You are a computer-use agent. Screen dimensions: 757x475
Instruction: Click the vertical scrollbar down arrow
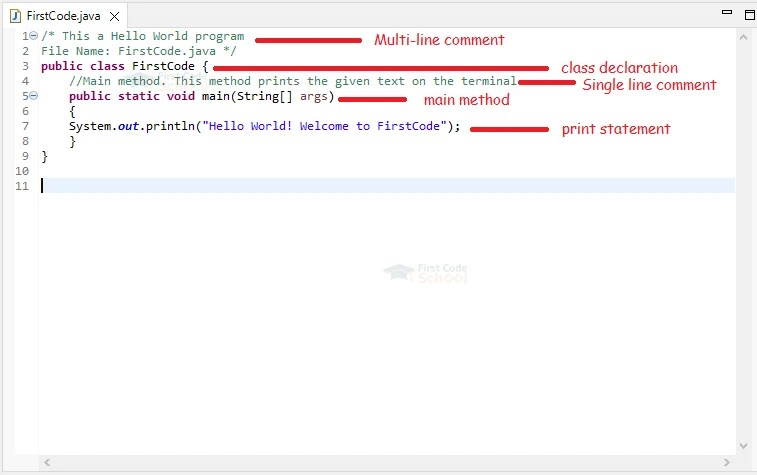click(743, 446)
